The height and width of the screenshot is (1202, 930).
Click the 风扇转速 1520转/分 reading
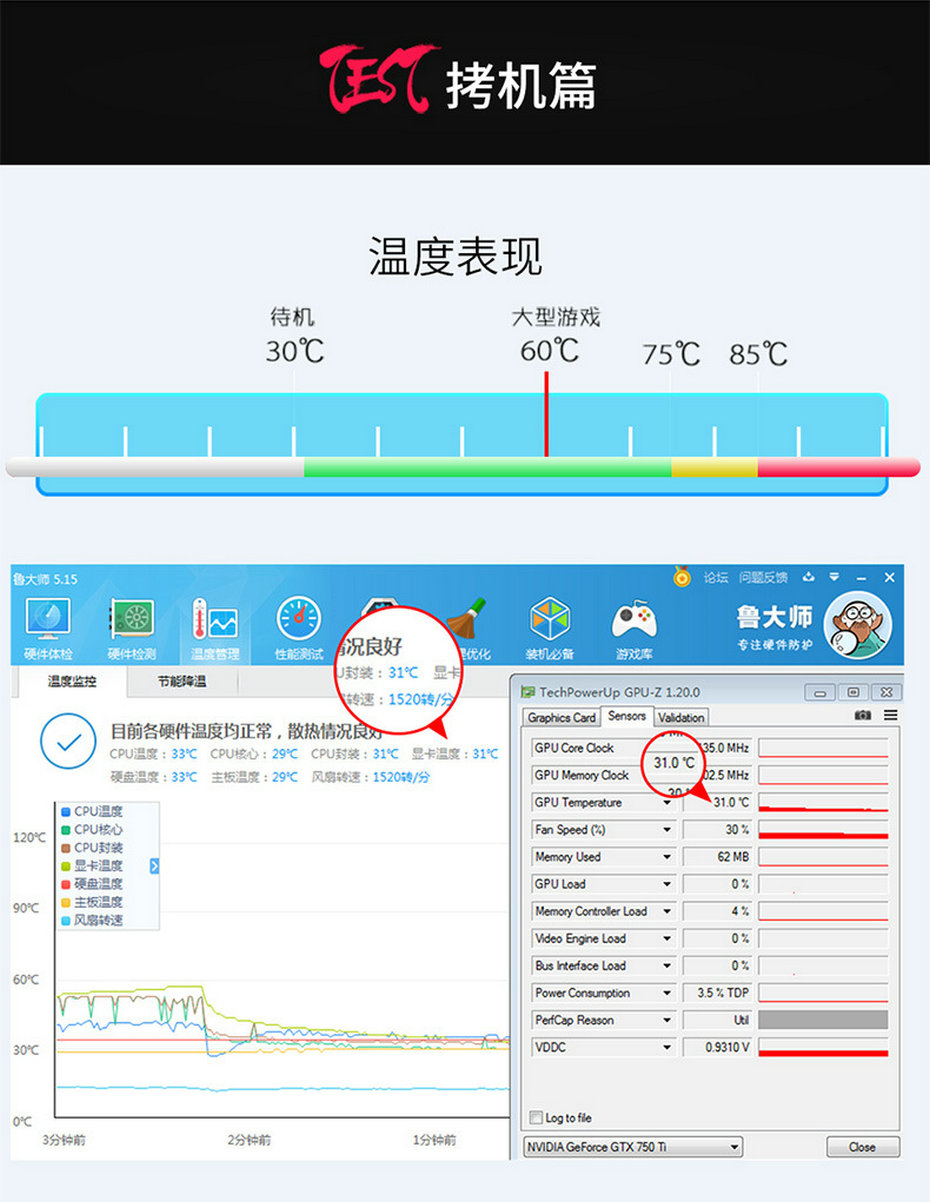pyautogui.click(x=371, y=777)
